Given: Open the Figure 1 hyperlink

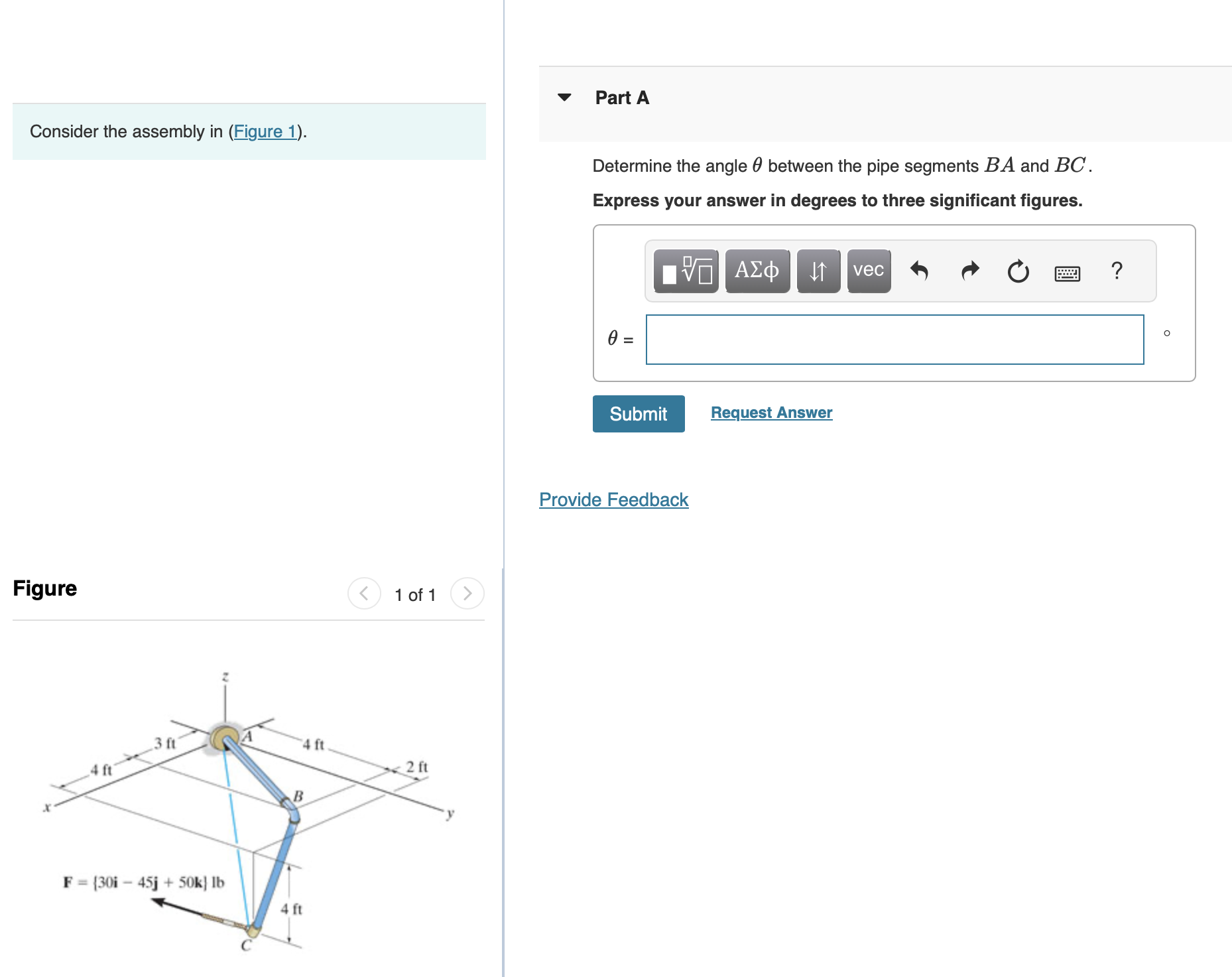Looking at the screenshot, I should [265, 131].
